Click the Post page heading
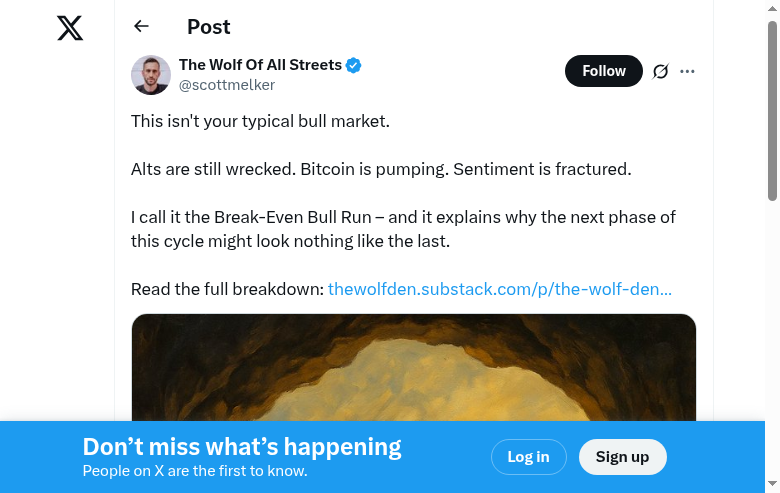The image size is (780, 493). [x=208, y=27]
